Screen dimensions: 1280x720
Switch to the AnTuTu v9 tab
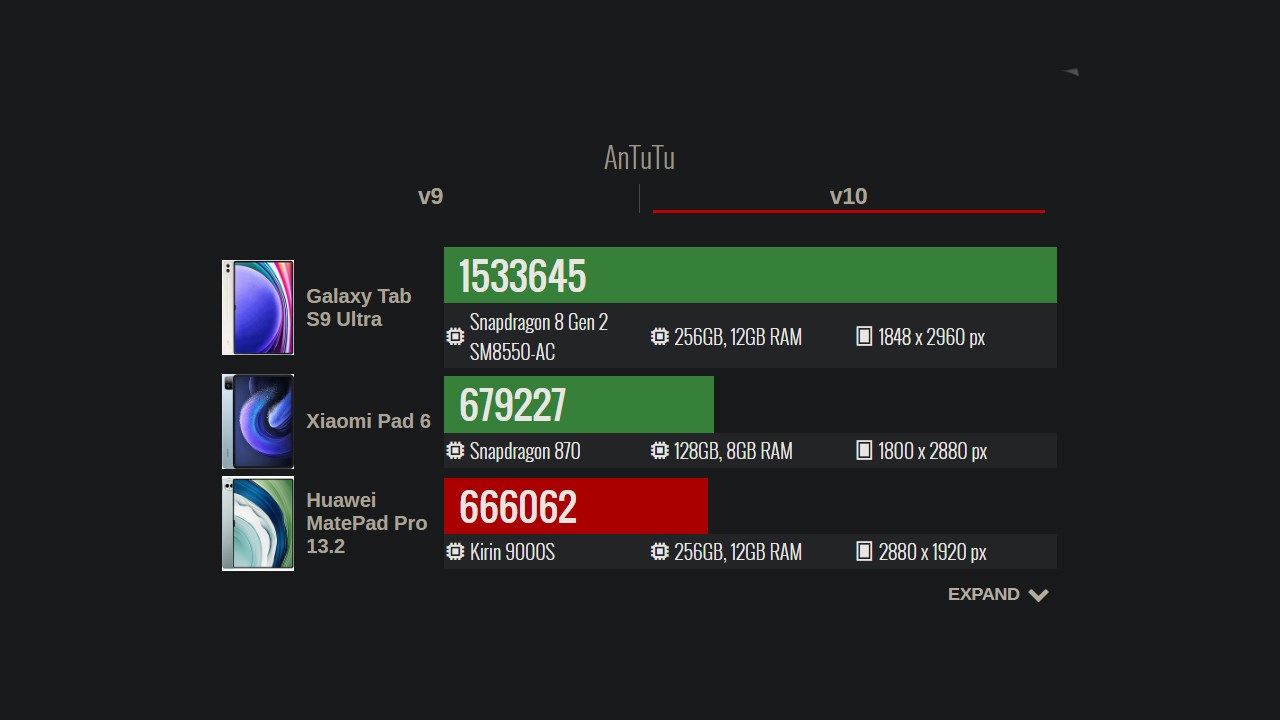(x=430, y=196)
